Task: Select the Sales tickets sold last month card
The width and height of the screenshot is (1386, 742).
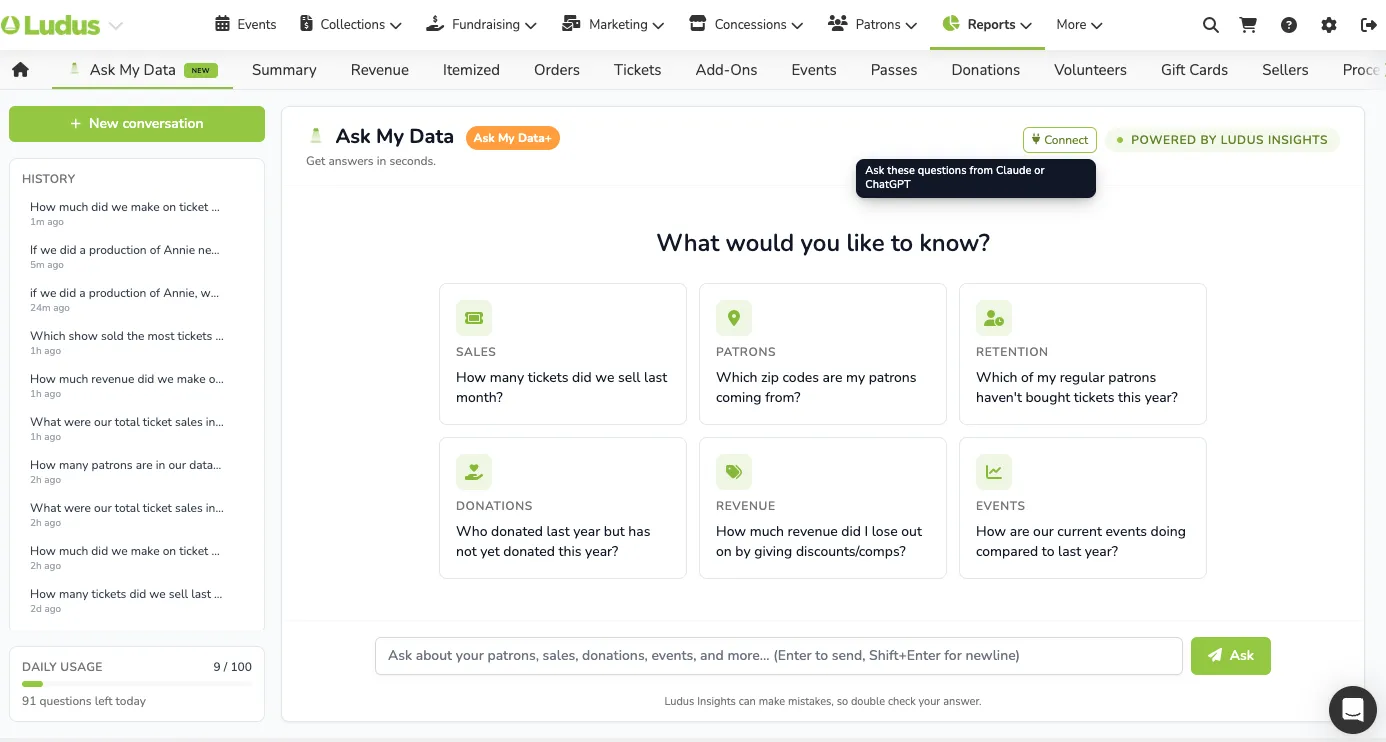Action: pyautogui.click(x=563, y=354)
